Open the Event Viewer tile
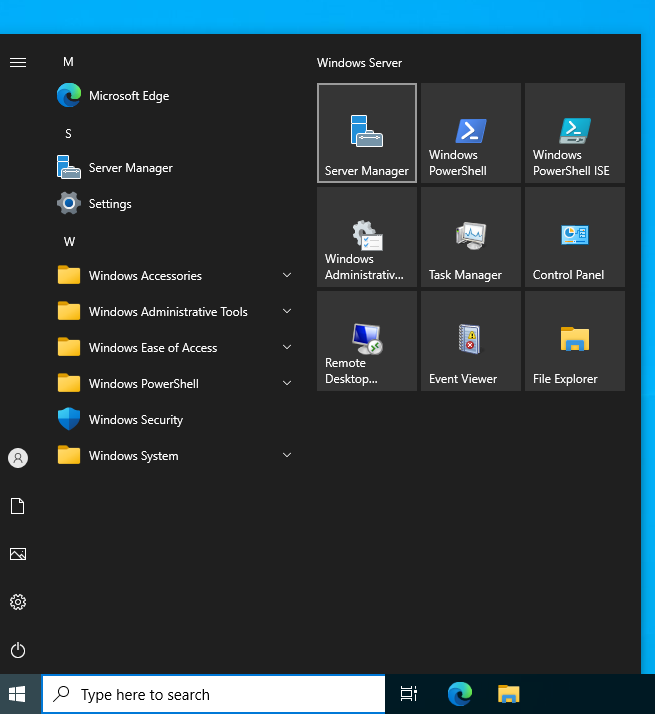The height and width of the screenshot is (714, 655). (x=471, y=341)
